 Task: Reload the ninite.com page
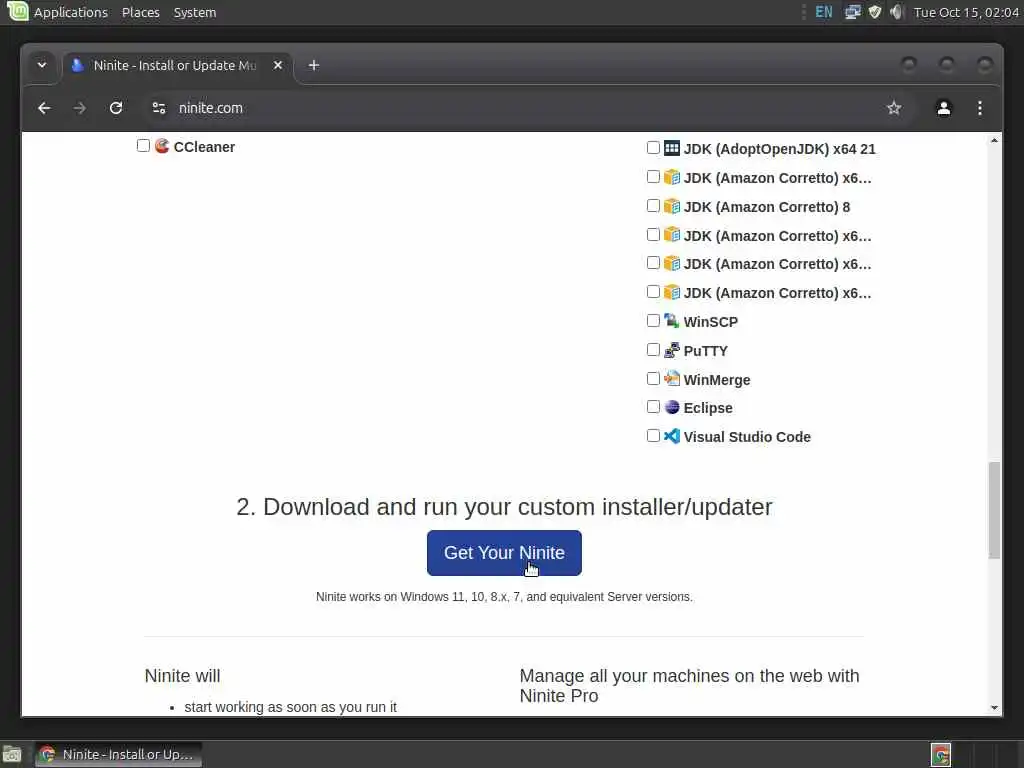pyautogui.click(x=116, y=108)
